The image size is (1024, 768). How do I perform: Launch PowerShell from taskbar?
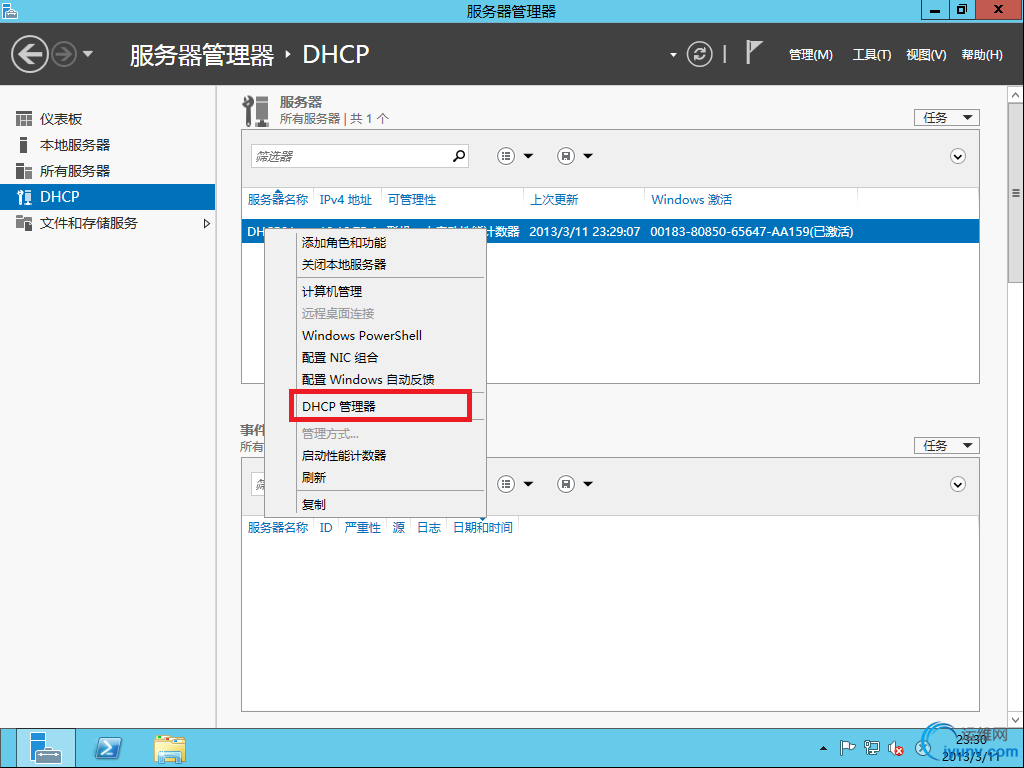pyautogui.click(x=108, y=748)
